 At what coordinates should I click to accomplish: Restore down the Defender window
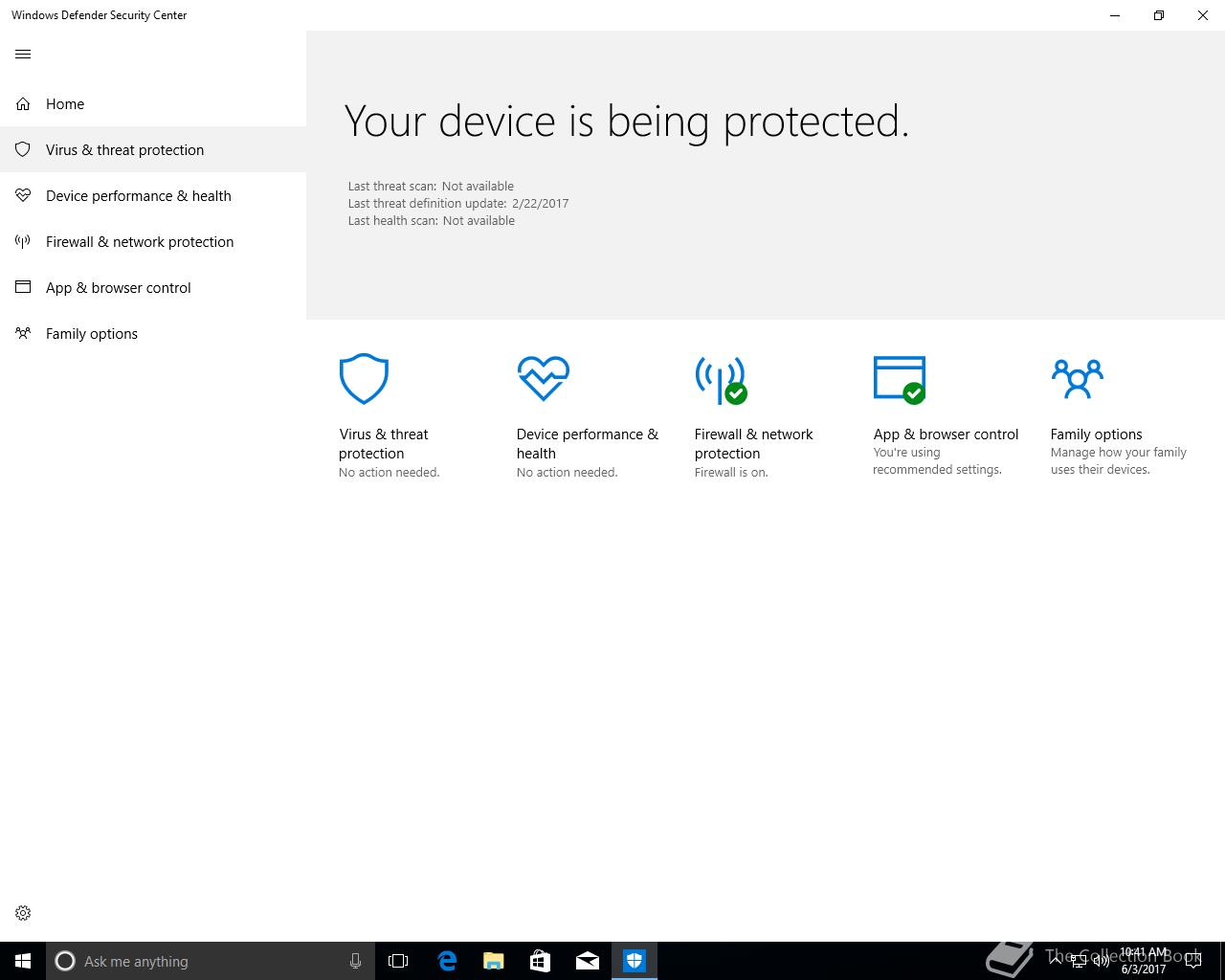[x=1159, y=15]
